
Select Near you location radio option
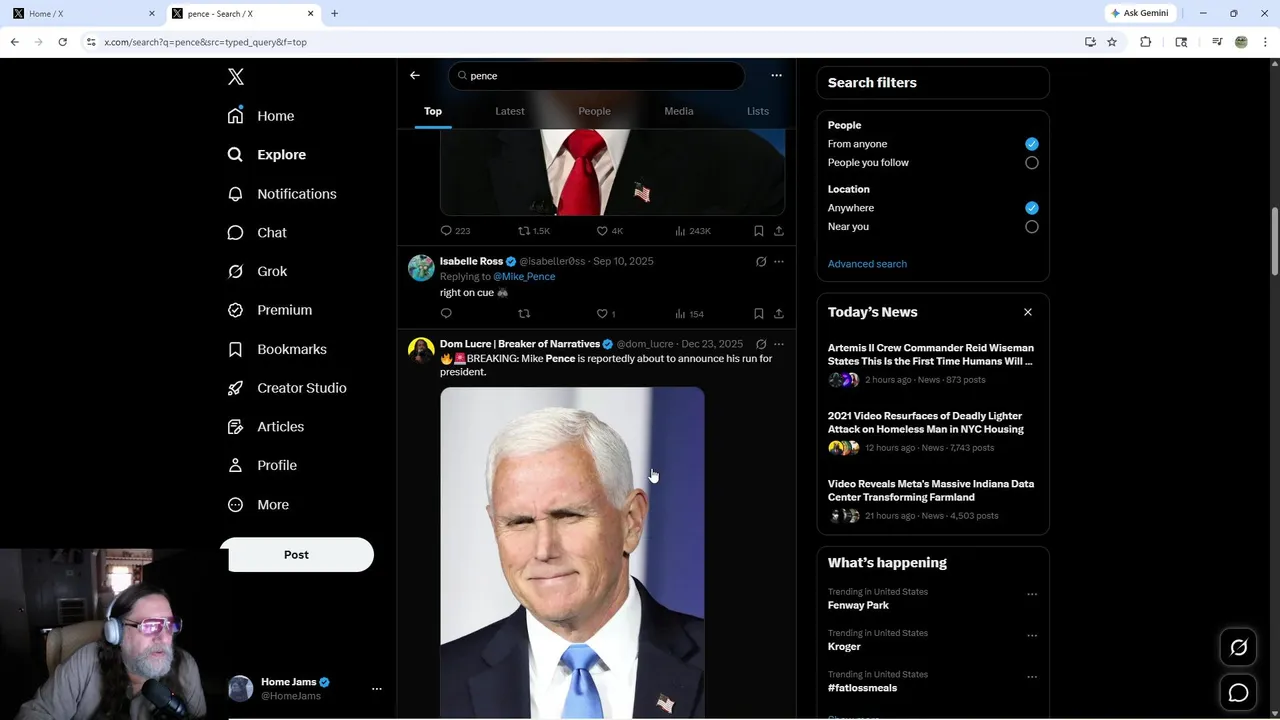tap(1032, 227)
